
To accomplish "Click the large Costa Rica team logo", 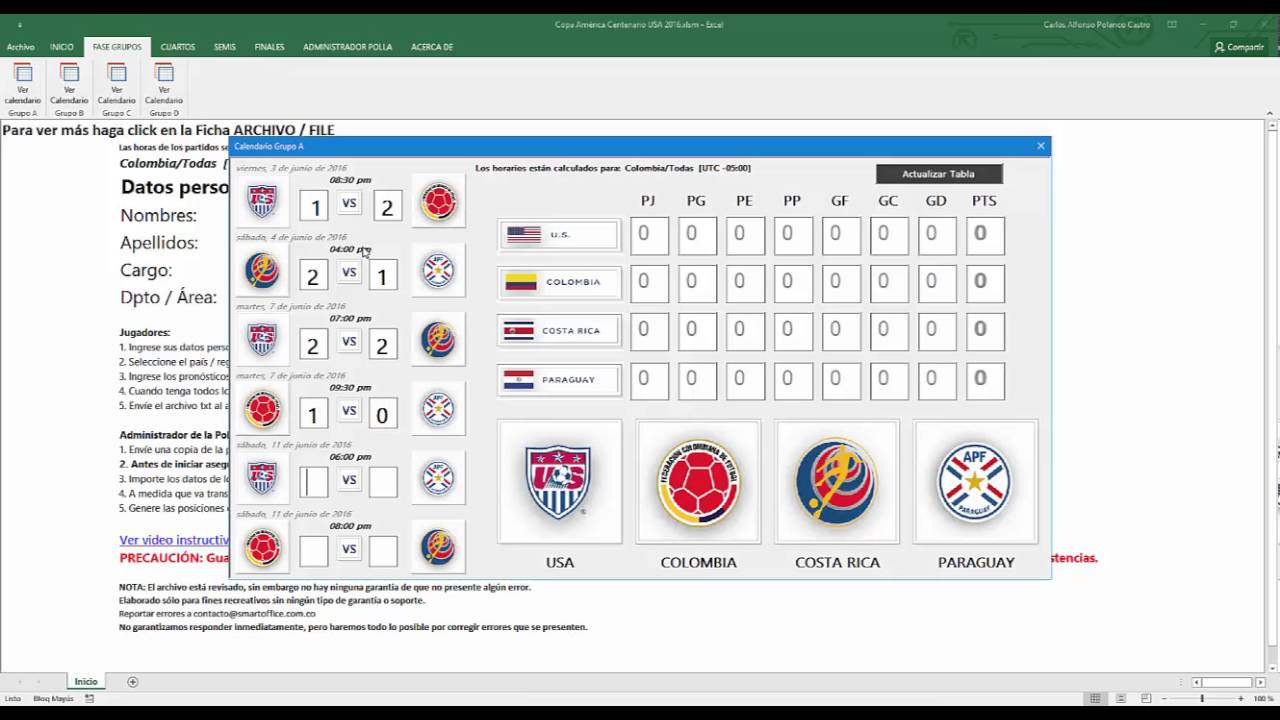I will 837,482.
